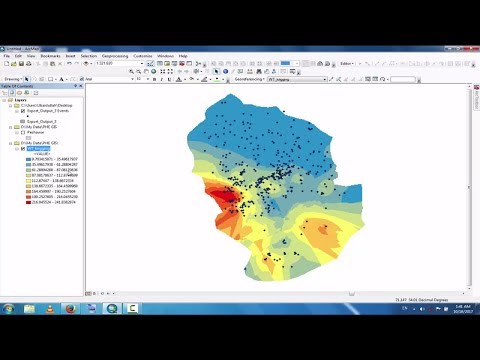Viewport: 480px width, 360px height.
Task: Open the File menu
Action: [x=7, y=56]
